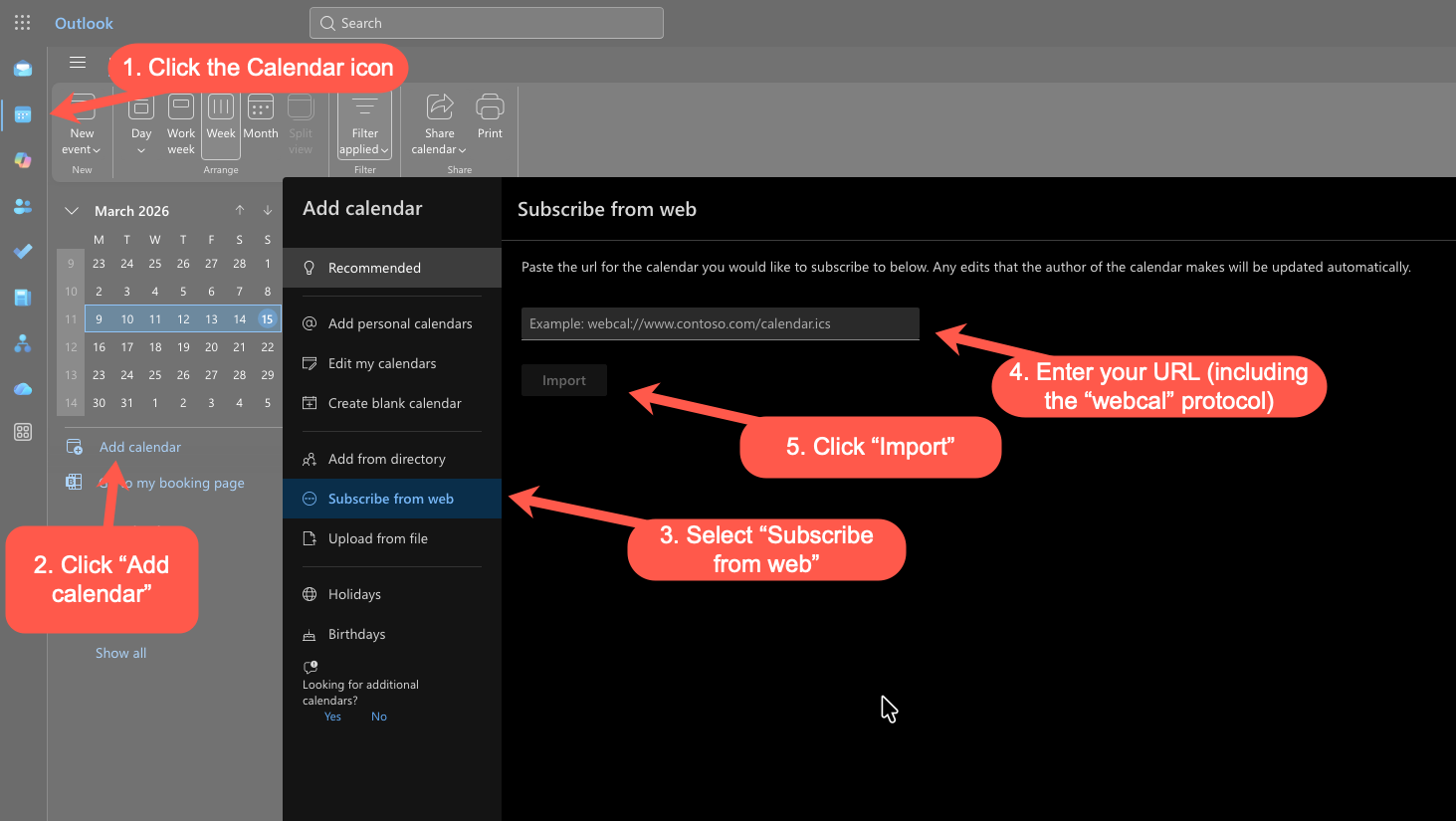Select the Calendar icon in the sidebar
The image size is (1456, 821).
point(22,115)
